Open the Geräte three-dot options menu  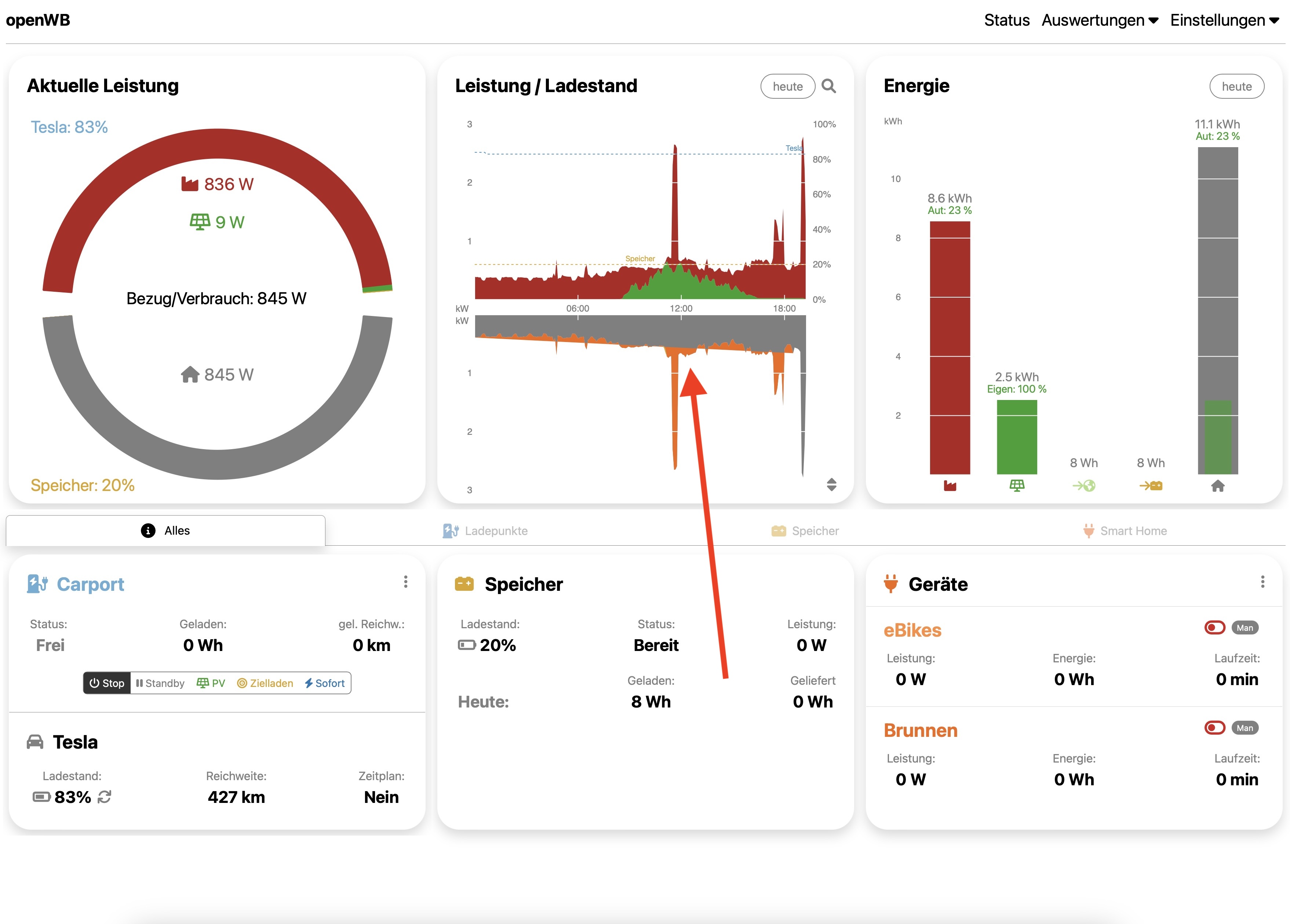(x=1262, y=582)
